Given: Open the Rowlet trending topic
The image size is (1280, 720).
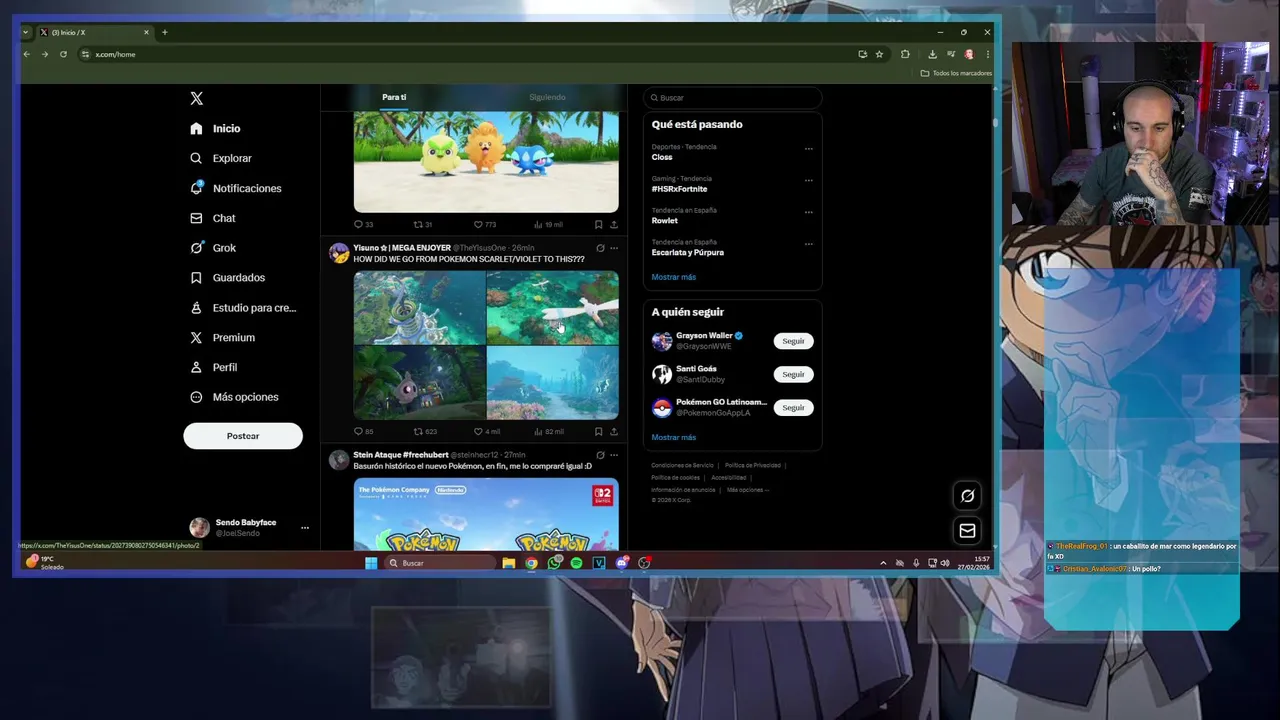Looking at the screenshot, I should pyautogui.click(x=664, y=221).
